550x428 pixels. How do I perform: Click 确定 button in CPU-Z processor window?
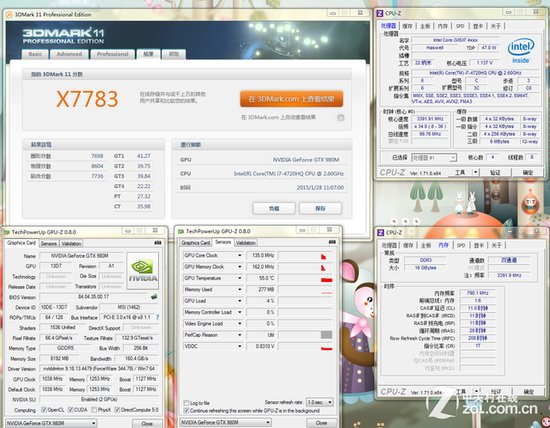pos(528,172)
